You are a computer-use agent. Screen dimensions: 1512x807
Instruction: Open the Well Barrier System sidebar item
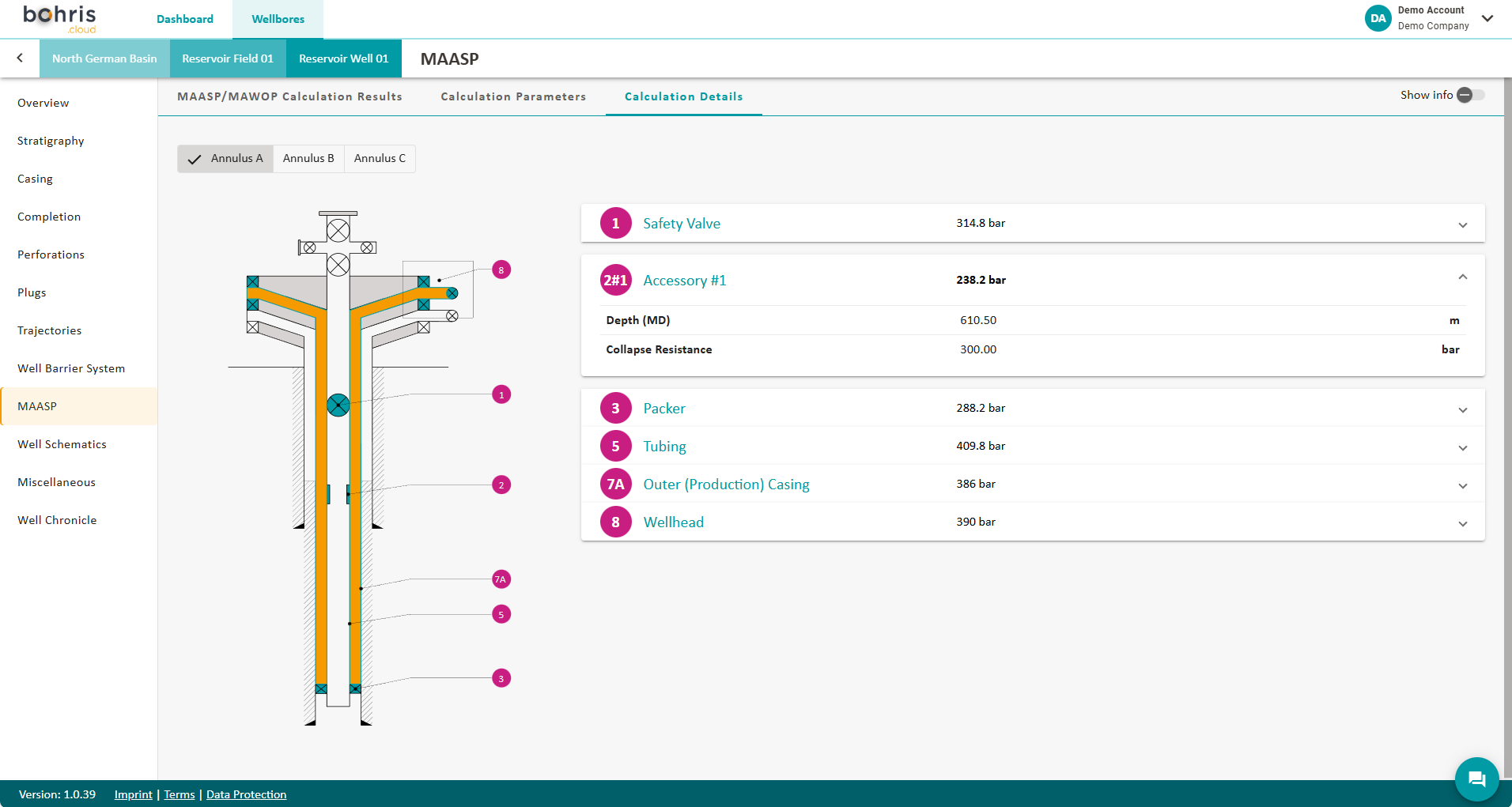(71, 368)
